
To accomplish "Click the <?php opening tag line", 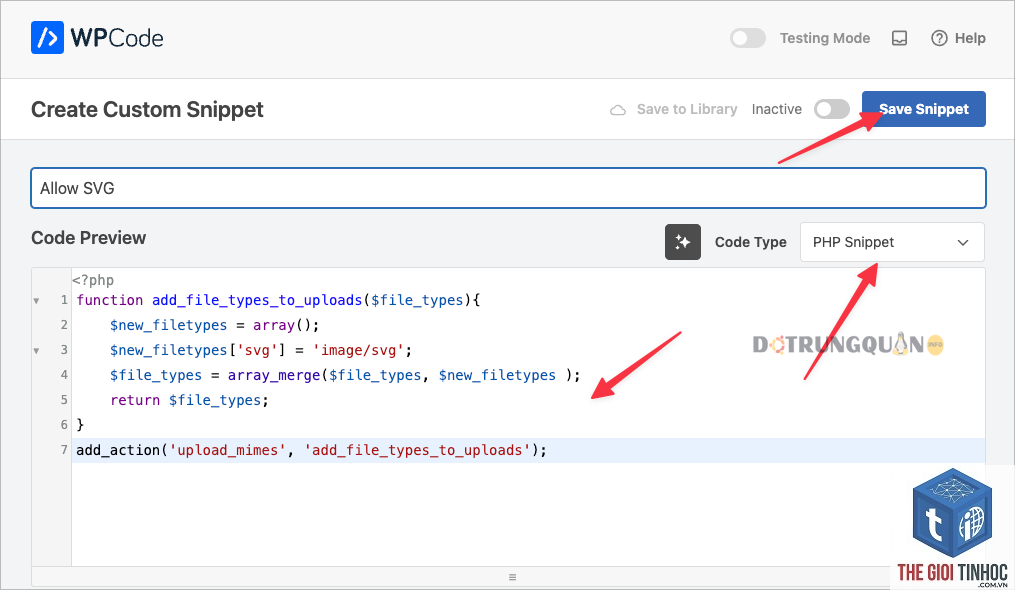I will 93,280.
